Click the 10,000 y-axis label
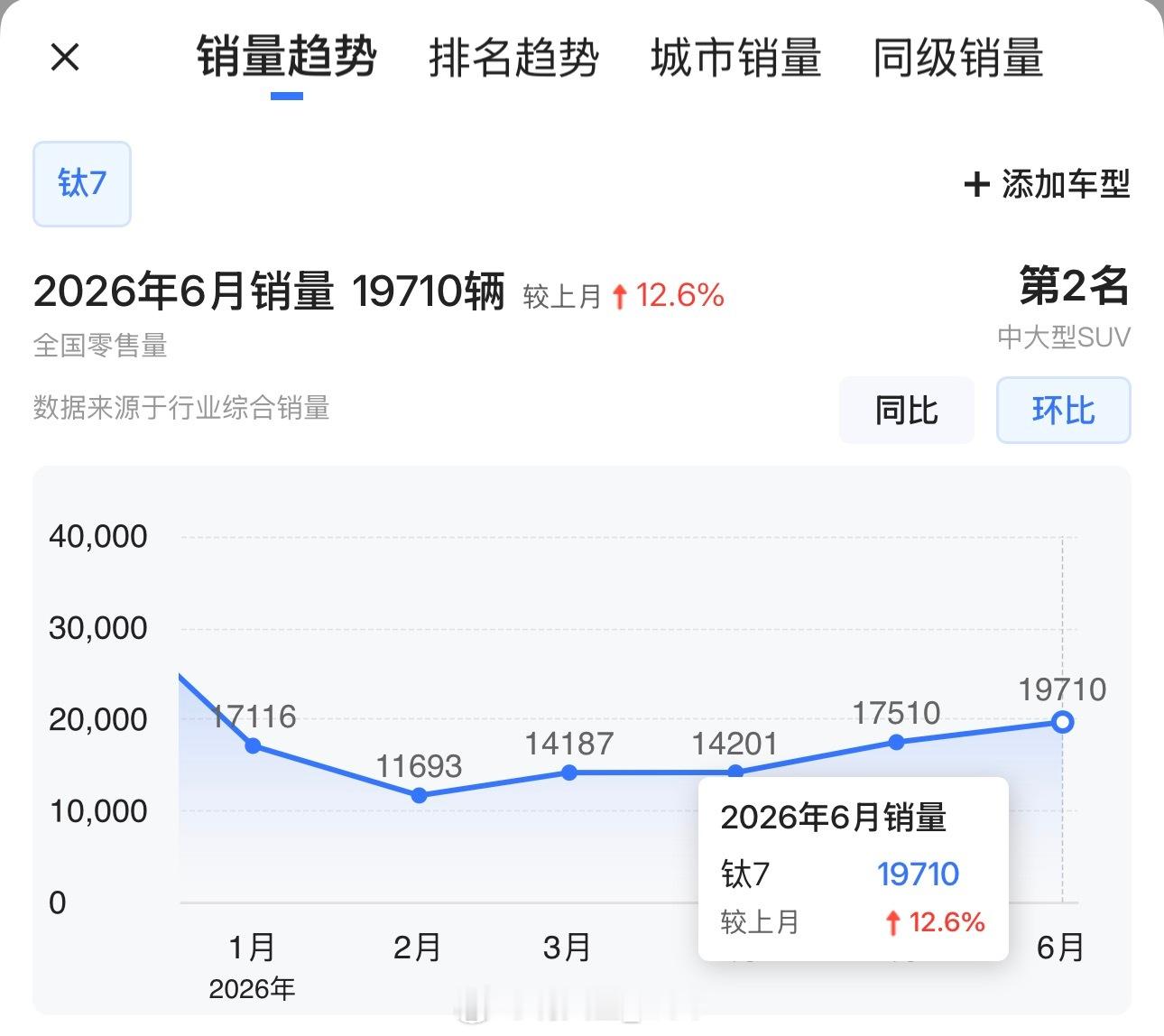1164x1036 pixels. 98,811
